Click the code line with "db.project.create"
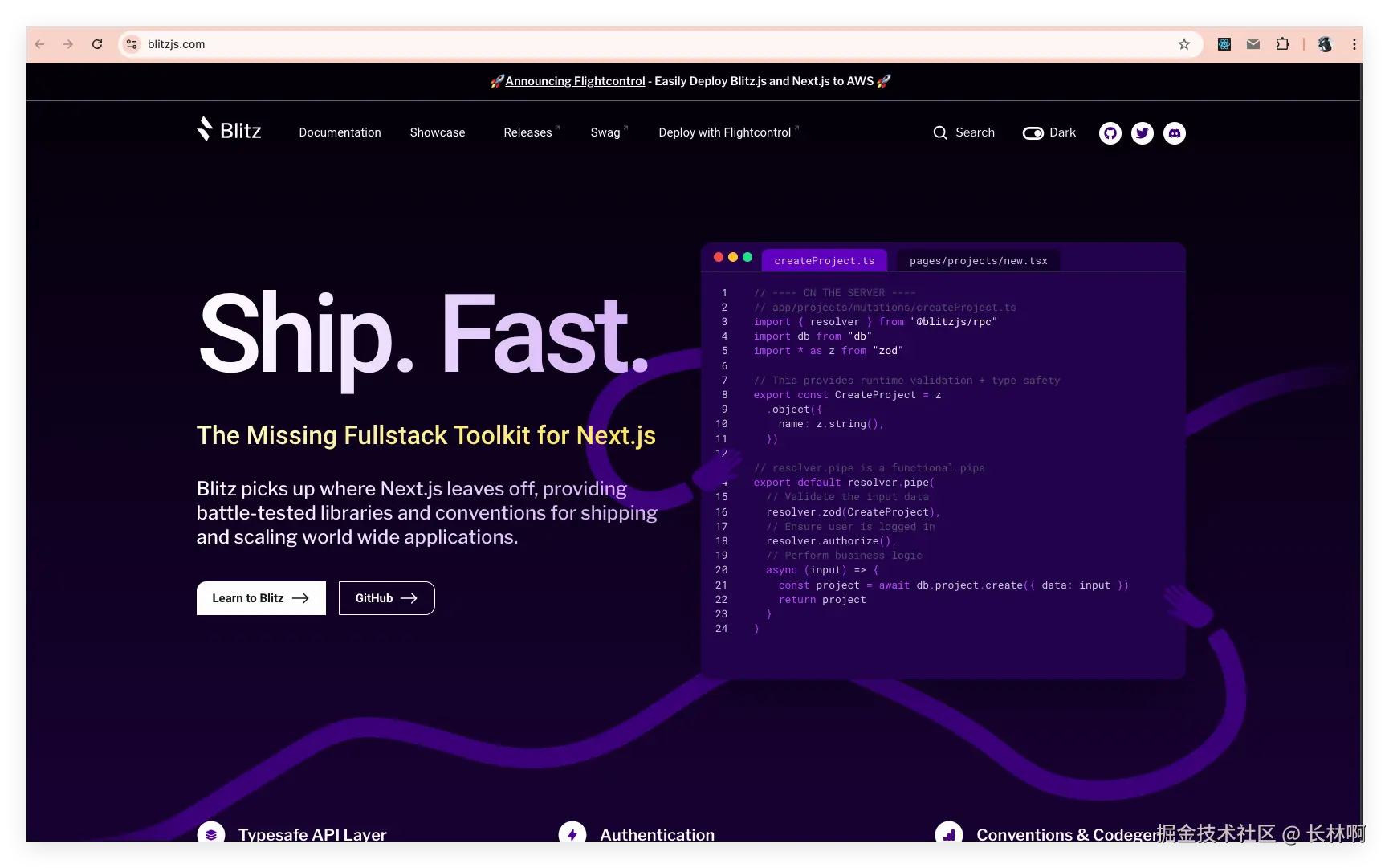Viewport: 1389px width, 868px height. (x=953, y=585)
